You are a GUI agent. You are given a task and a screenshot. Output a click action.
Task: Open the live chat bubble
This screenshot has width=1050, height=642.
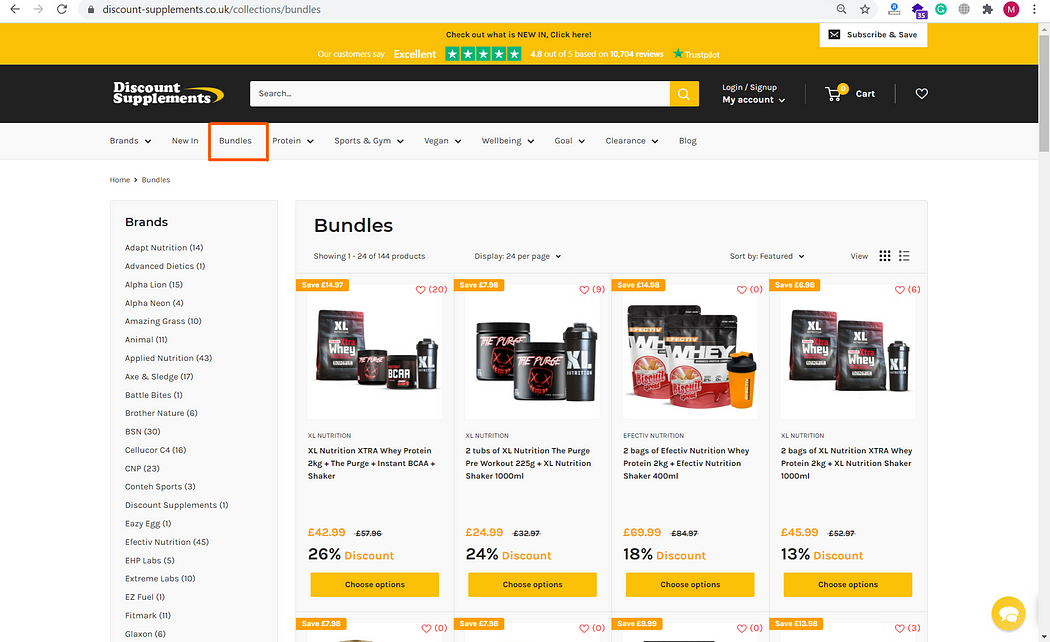tap(1008, 613)
